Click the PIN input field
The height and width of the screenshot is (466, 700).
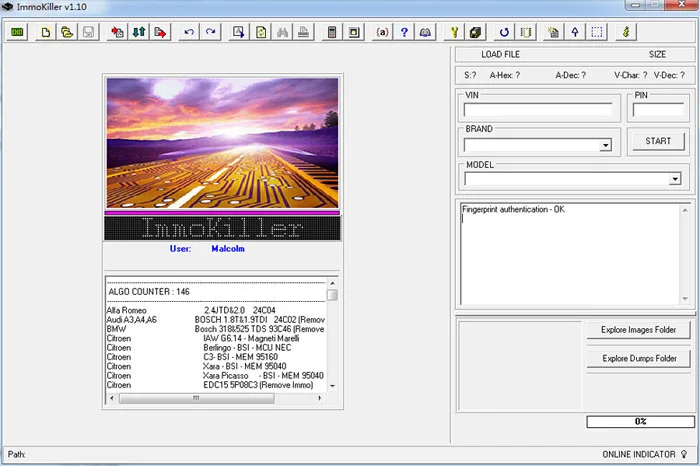pyautogui.click(x=658, y=110)
